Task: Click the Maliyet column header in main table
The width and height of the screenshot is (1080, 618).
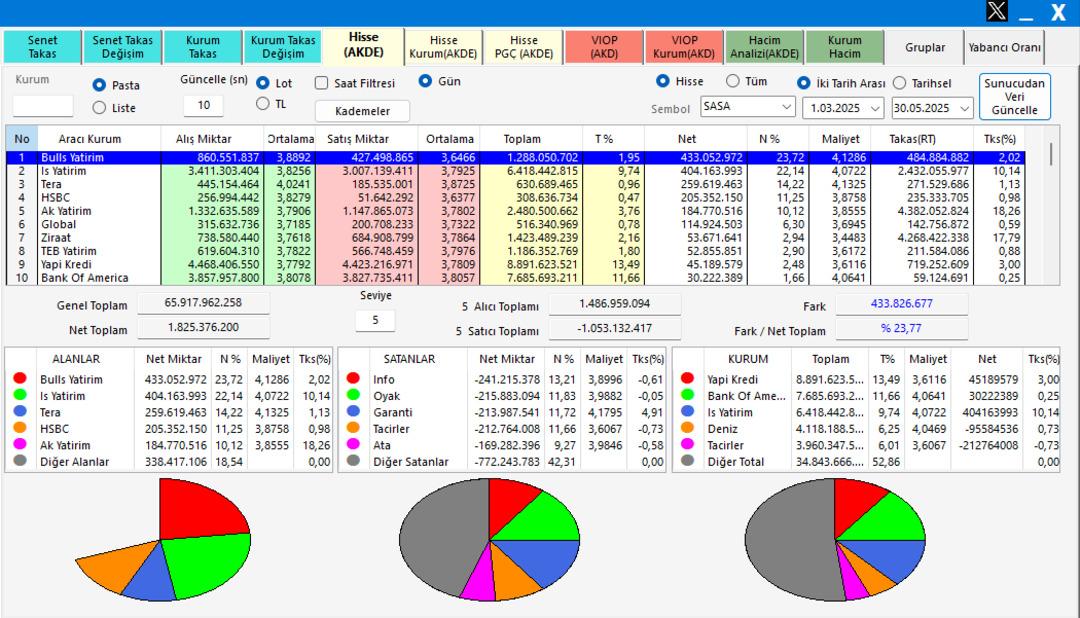Action: pyautogui.click(x=840, y=138)
